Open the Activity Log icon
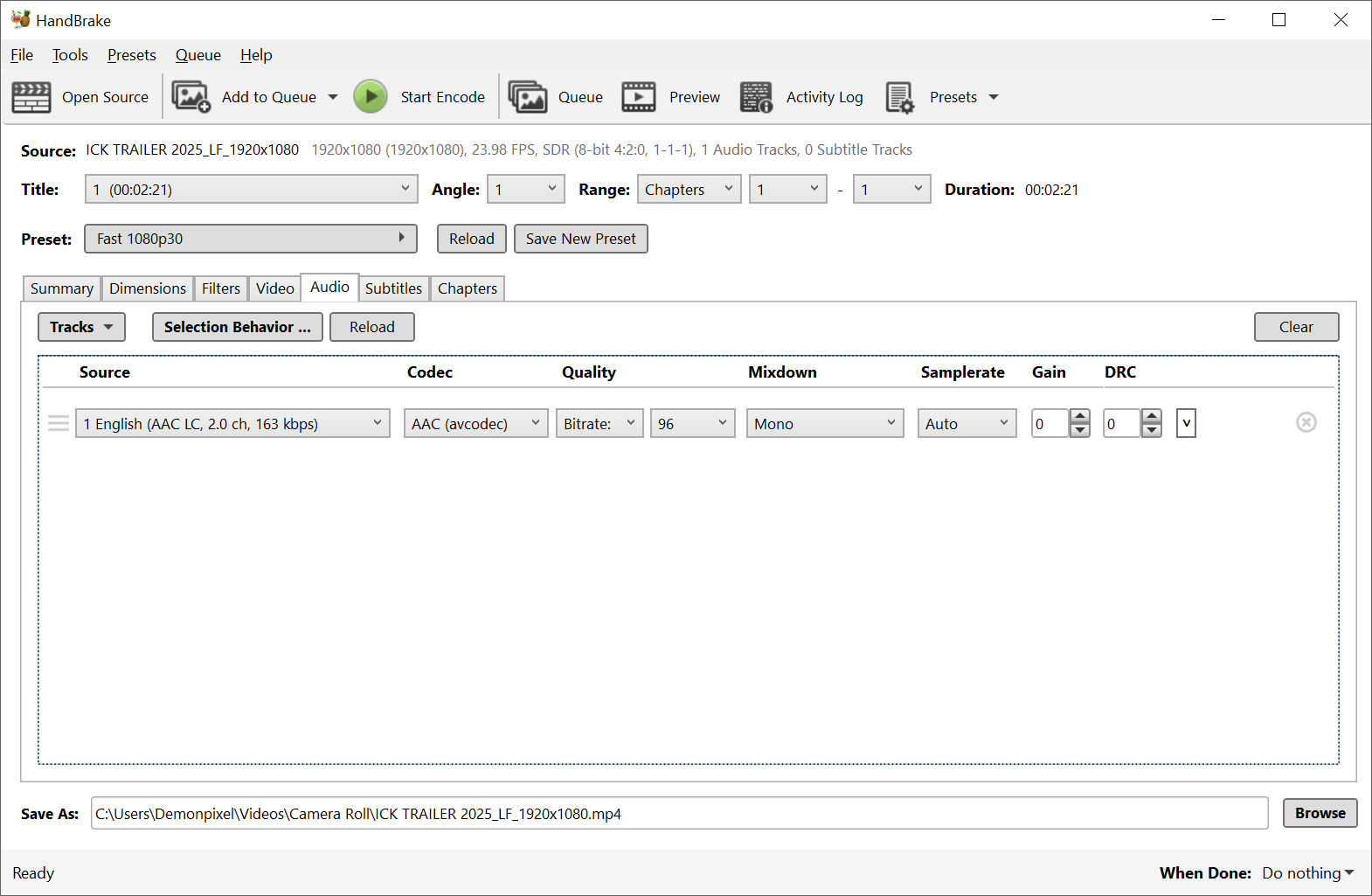Viewport: 1372px width, 896px height. pyautogui.click(x=756, y=97)
